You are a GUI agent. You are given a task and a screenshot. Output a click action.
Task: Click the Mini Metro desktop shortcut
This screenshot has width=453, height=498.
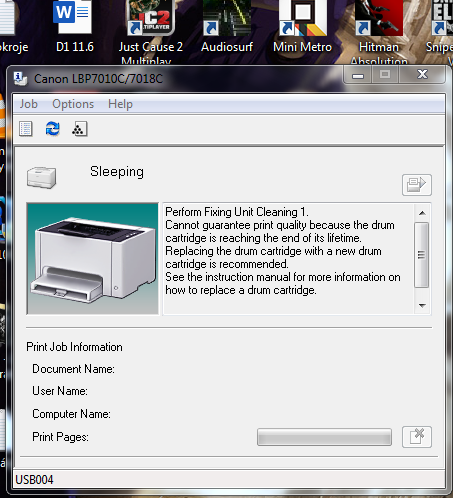click(303, 27)
